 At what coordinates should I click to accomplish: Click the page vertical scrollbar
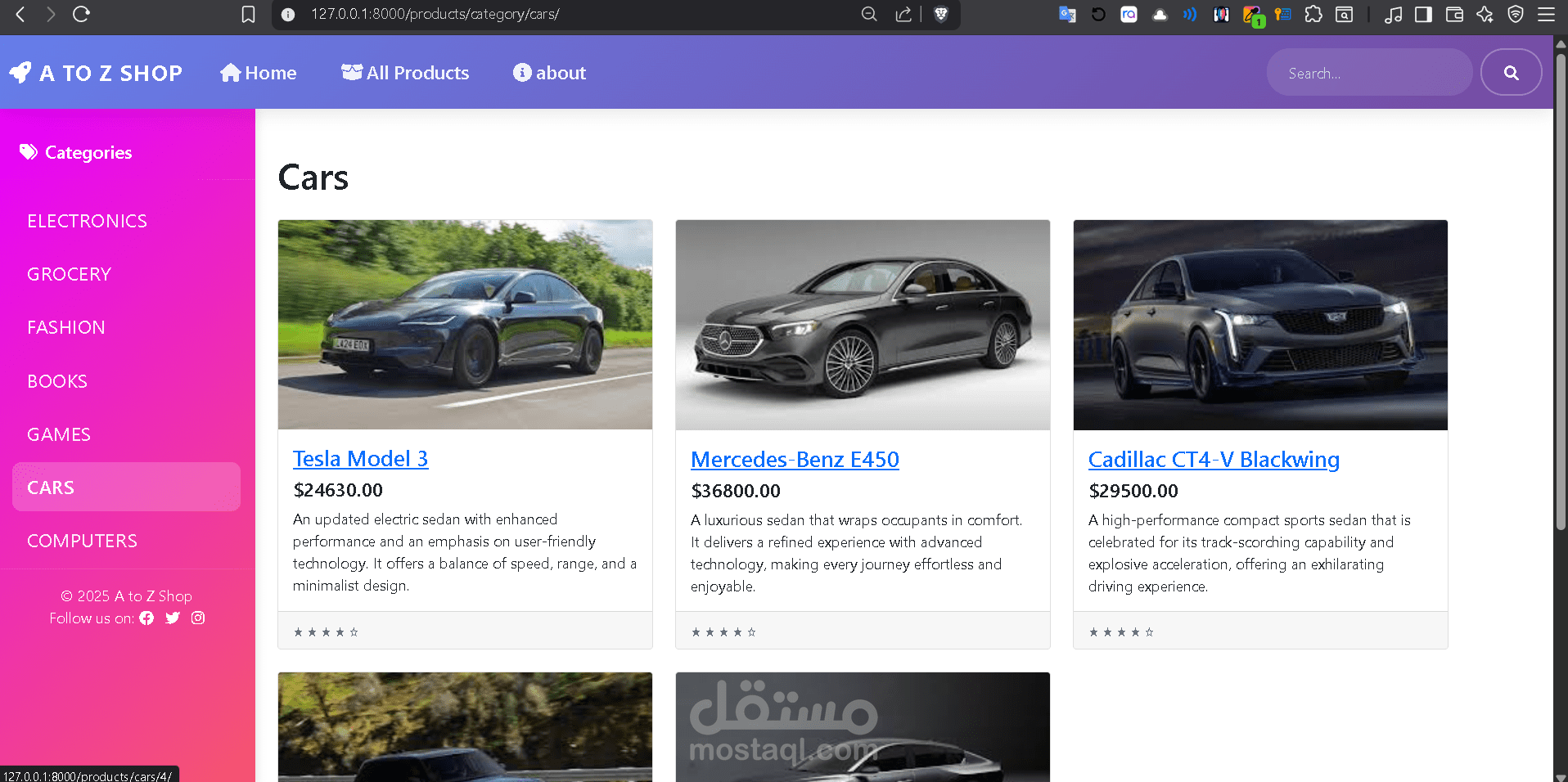click(1561, 292)
